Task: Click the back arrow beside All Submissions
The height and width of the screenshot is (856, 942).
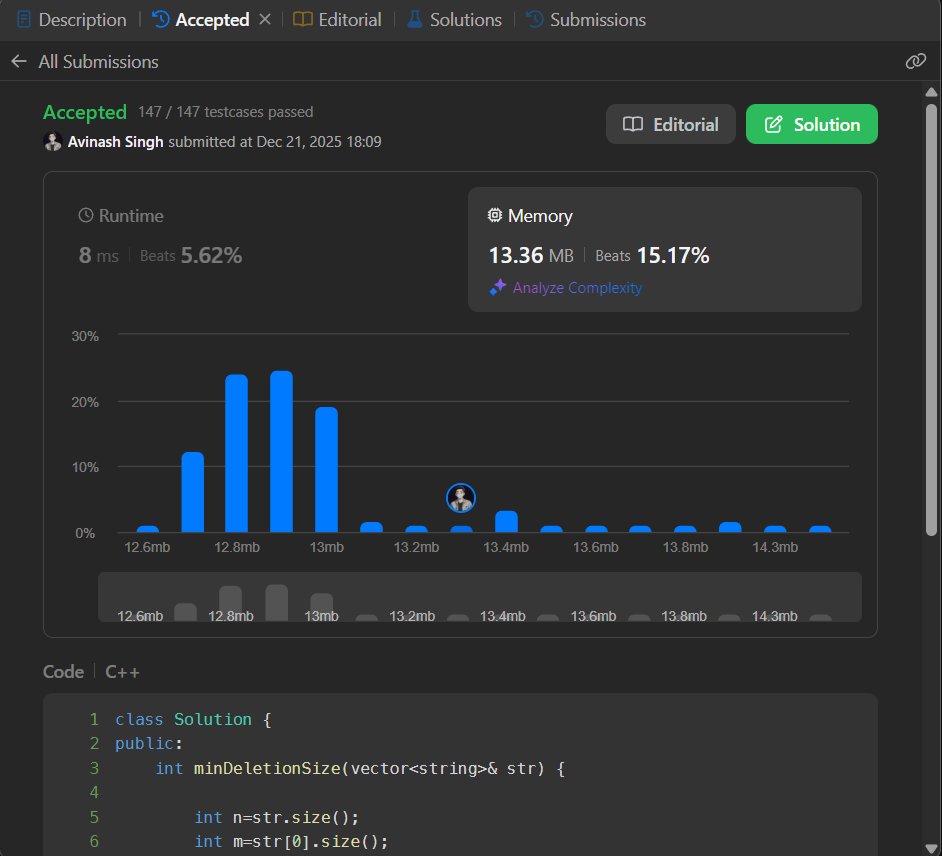Action: click(x=18, y=61)
